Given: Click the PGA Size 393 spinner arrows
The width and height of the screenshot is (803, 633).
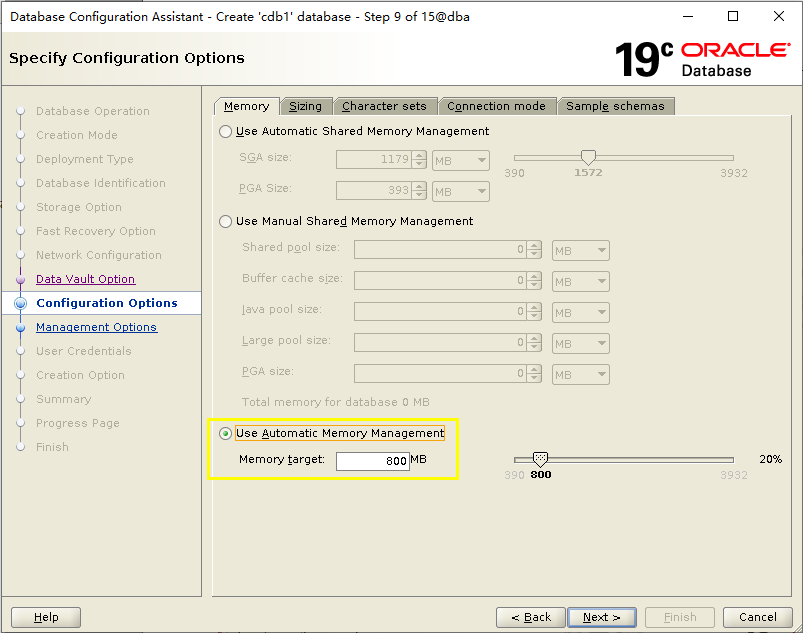Looking at the screenshot, I should pyautogui.click(x=419, y=191).
